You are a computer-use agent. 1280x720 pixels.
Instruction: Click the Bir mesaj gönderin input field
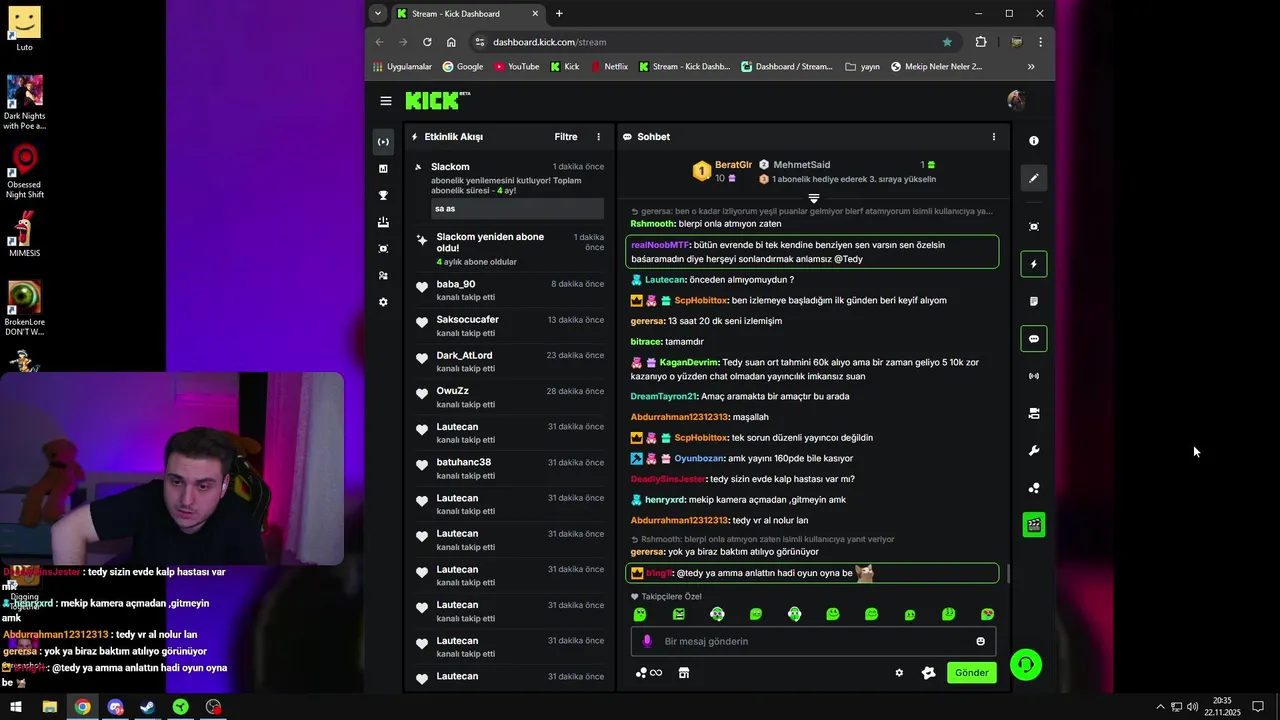pyautogui.click(x=813, y=641)
